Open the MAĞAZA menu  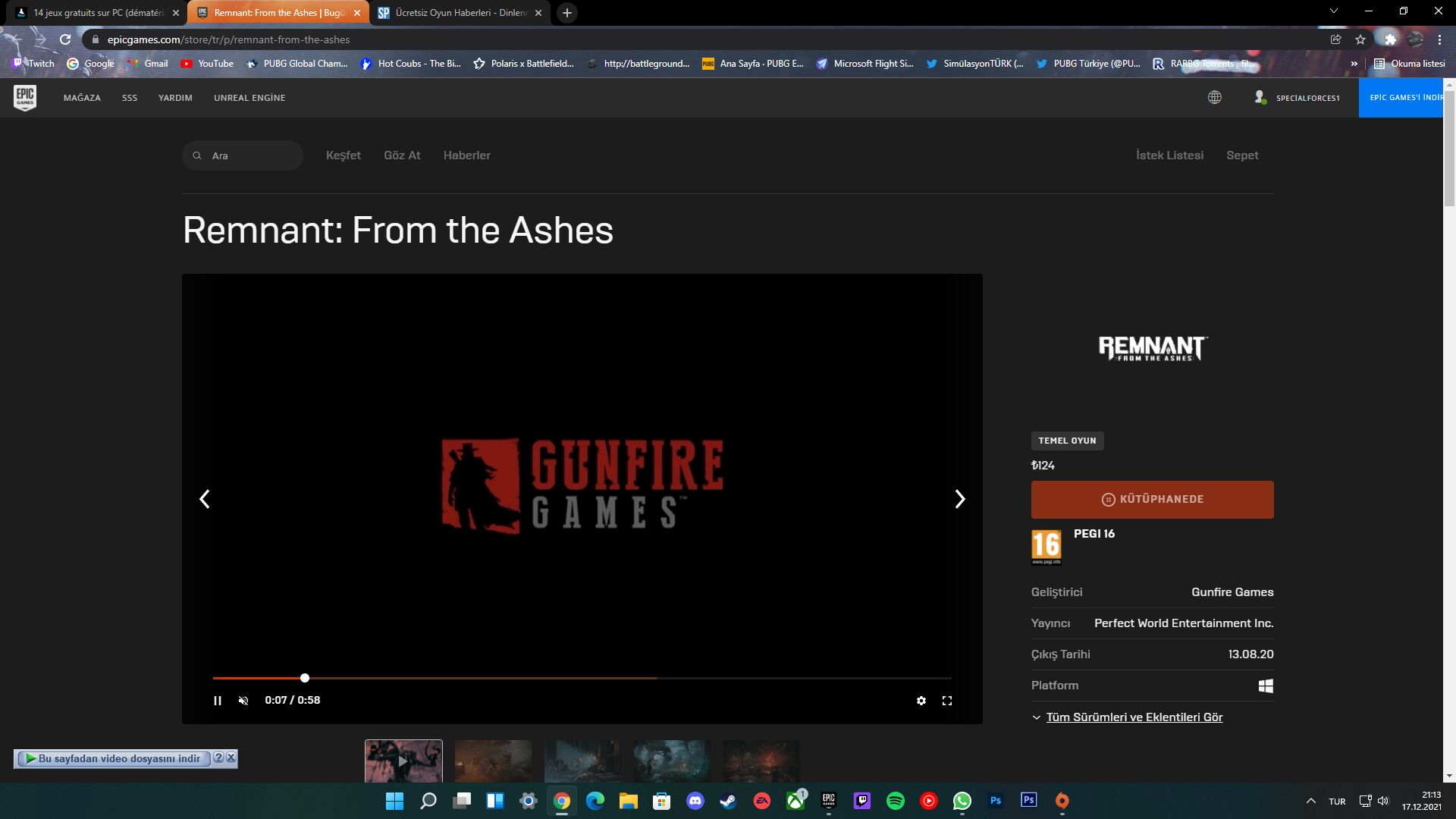point(82,98)
